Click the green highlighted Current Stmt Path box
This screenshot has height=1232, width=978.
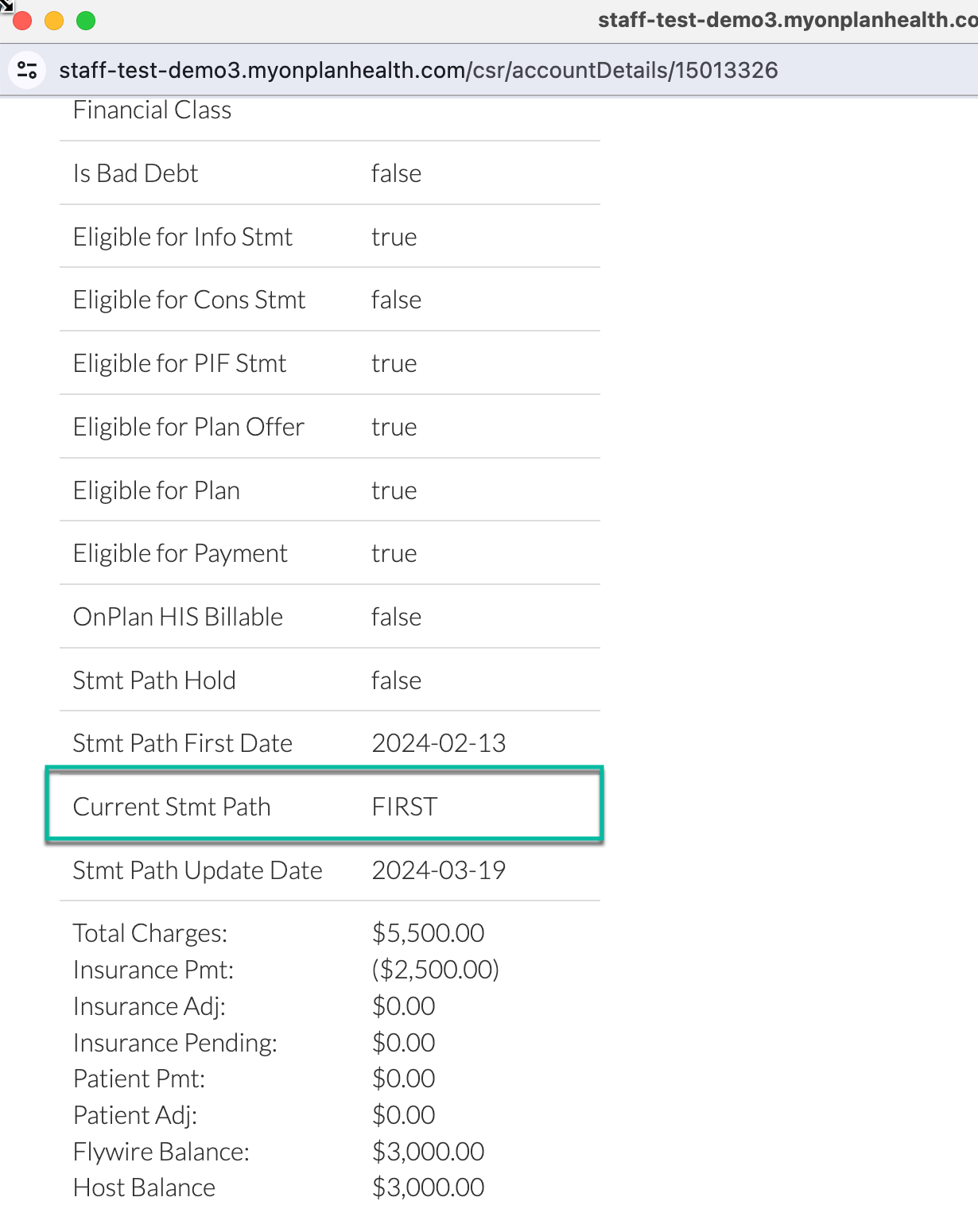point(324,804)
